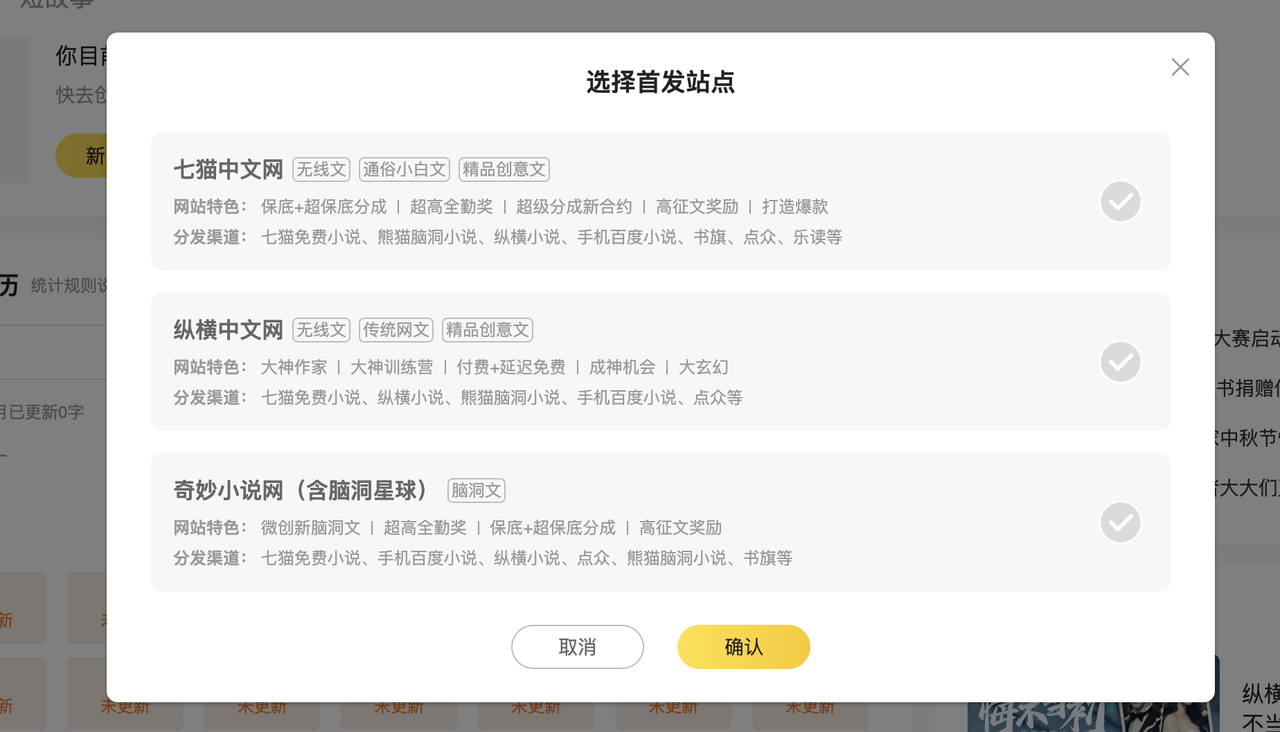The width and height of the screenshot is (1280, 732).
Task: Click the 通俗小白文 tag
Action: (x=404, y=170)
